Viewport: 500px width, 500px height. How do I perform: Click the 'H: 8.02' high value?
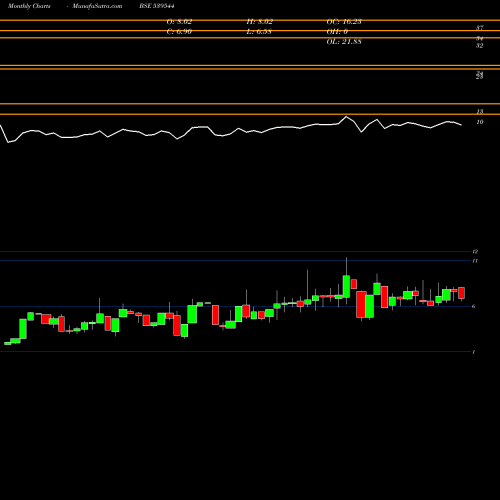tap(260, 22)
